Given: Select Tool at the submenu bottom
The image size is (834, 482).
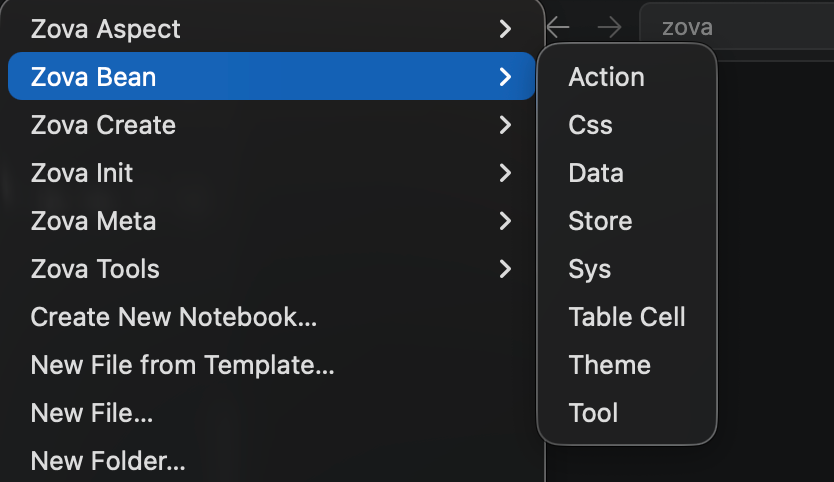Looking at the screenshot, I should click(x=593, y=413).
